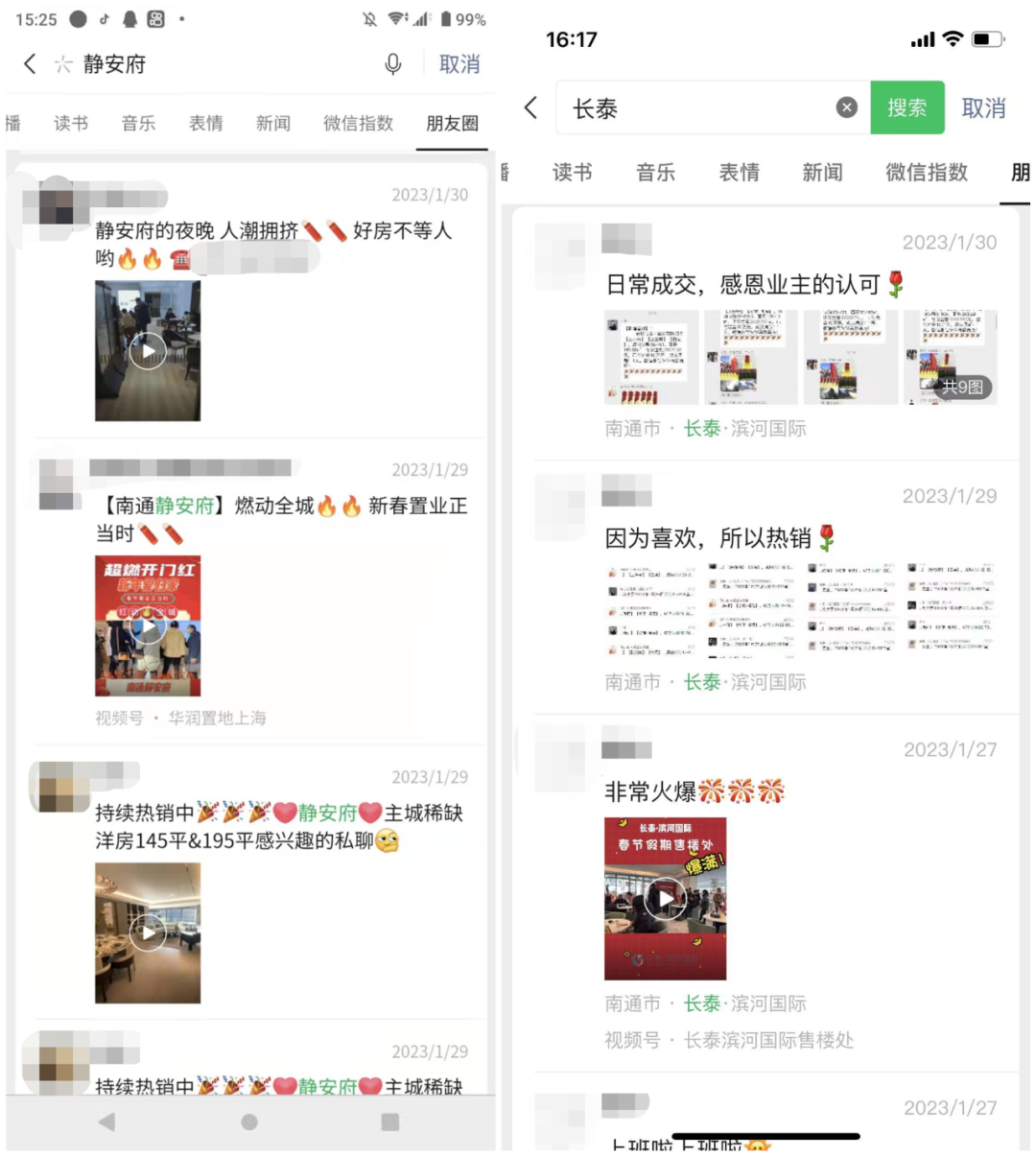Open location 南通市 · 长泰·滨河国际 under 日常成交

705,429
